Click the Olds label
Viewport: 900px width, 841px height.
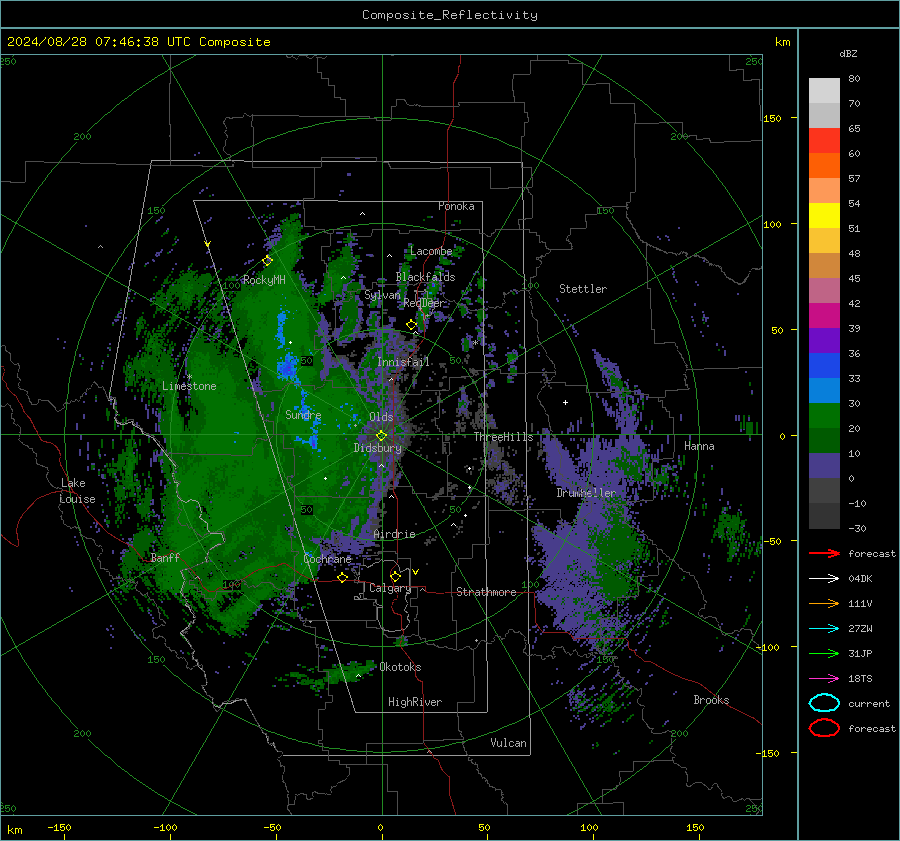coord(381,417)
